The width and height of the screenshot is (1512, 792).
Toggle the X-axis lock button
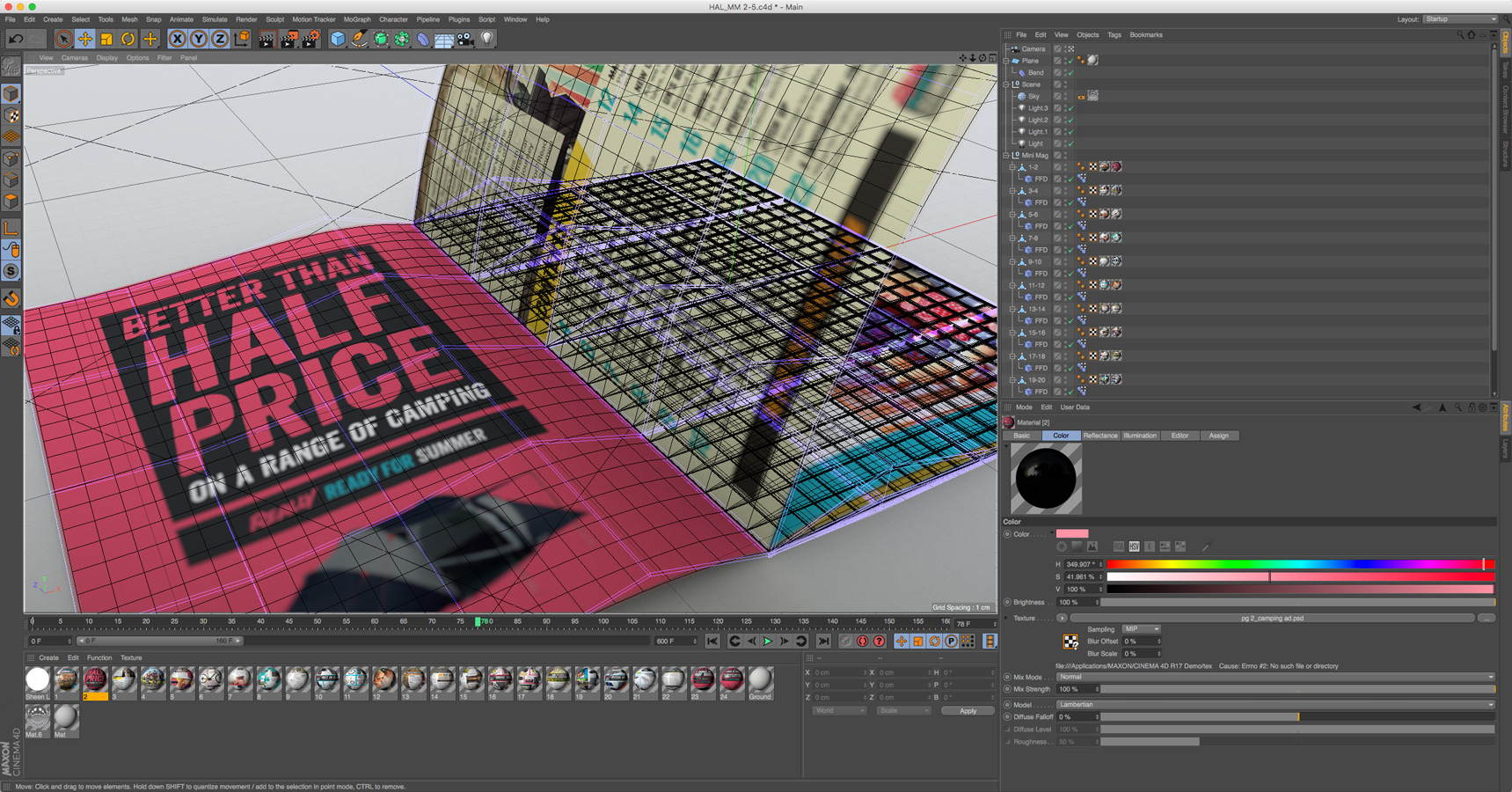[177, 39]
